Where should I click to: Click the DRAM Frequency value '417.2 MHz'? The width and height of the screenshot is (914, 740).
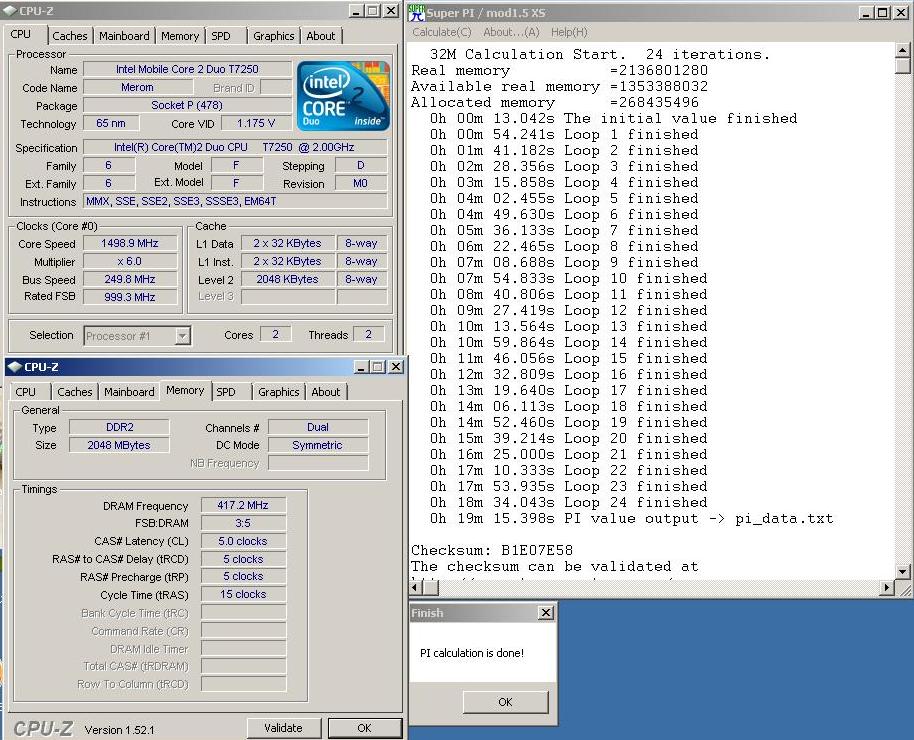(243, 505)
